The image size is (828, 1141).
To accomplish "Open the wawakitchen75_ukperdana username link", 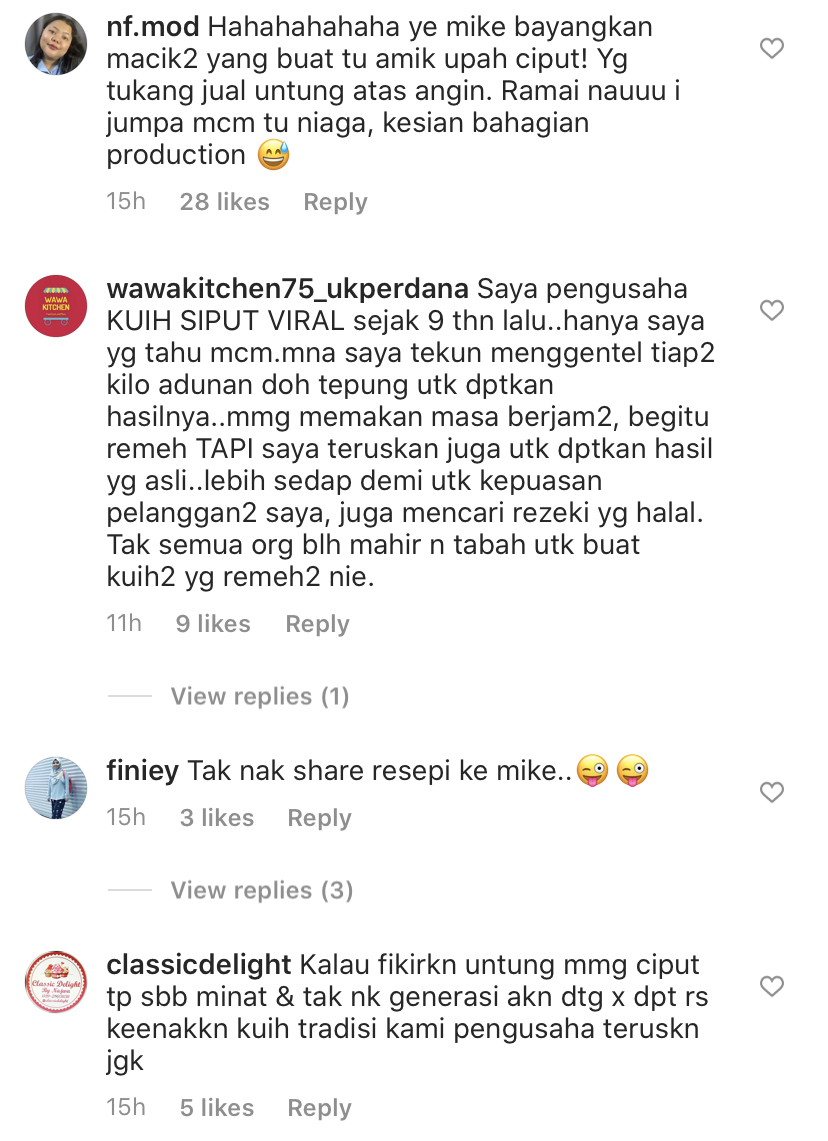I will point(287,290).
